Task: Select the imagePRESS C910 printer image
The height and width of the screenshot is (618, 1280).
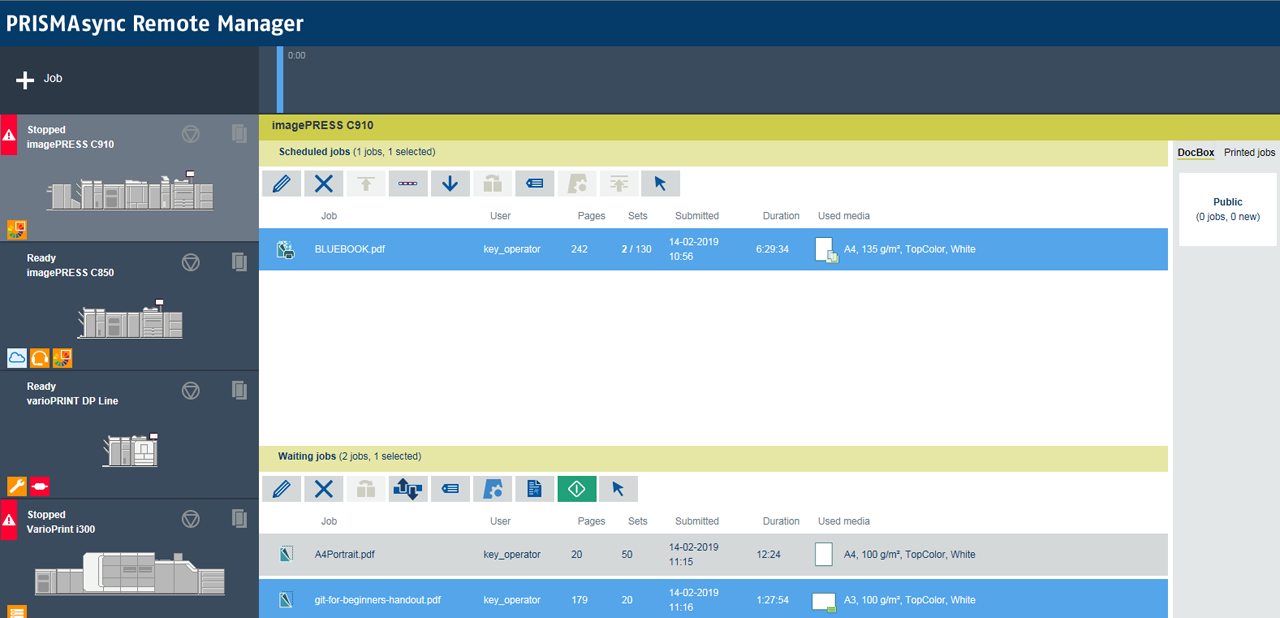Action: click(x=129, y=193)
